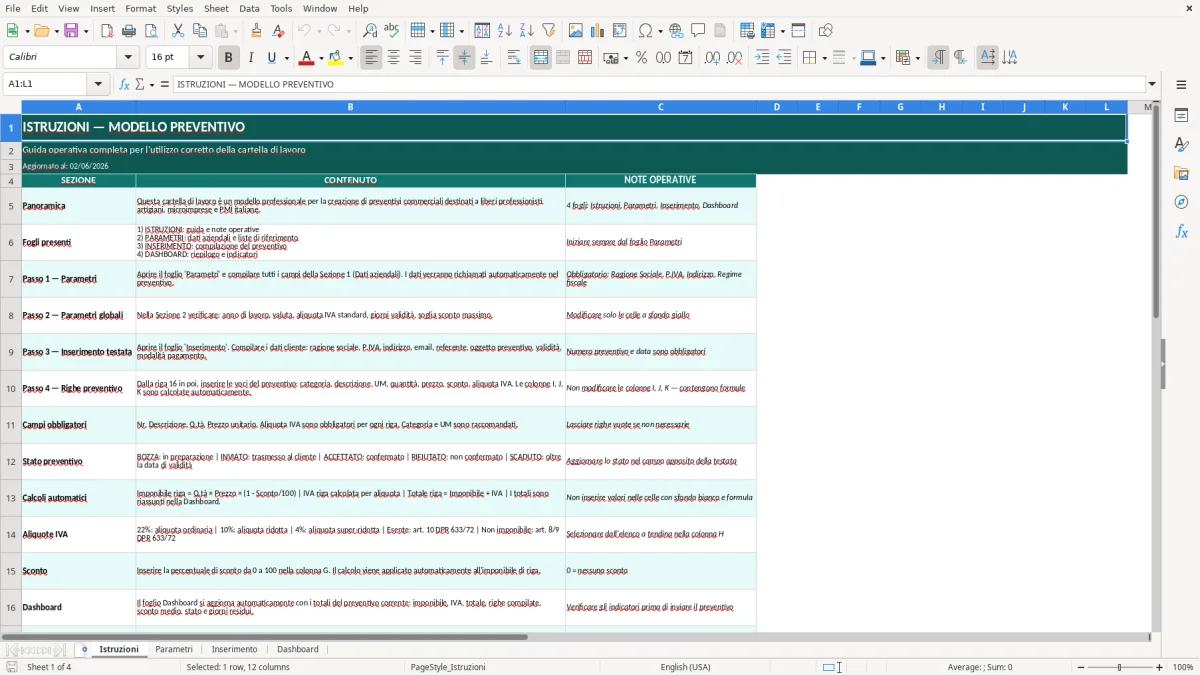Open borders dropdown arrow
Screen dimensions: 1200x675
[x=824, y=58]
